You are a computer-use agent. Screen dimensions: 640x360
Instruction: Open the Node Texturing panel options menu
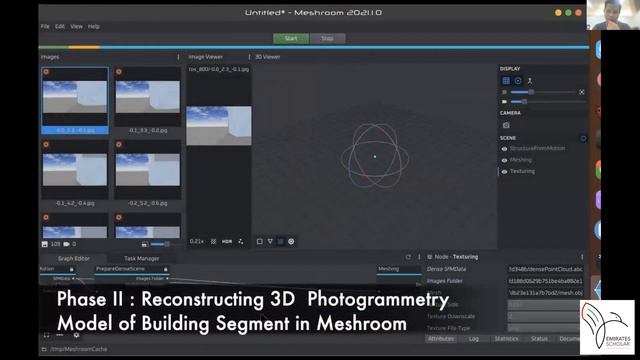pyautogui.click(x=582, y=257)
